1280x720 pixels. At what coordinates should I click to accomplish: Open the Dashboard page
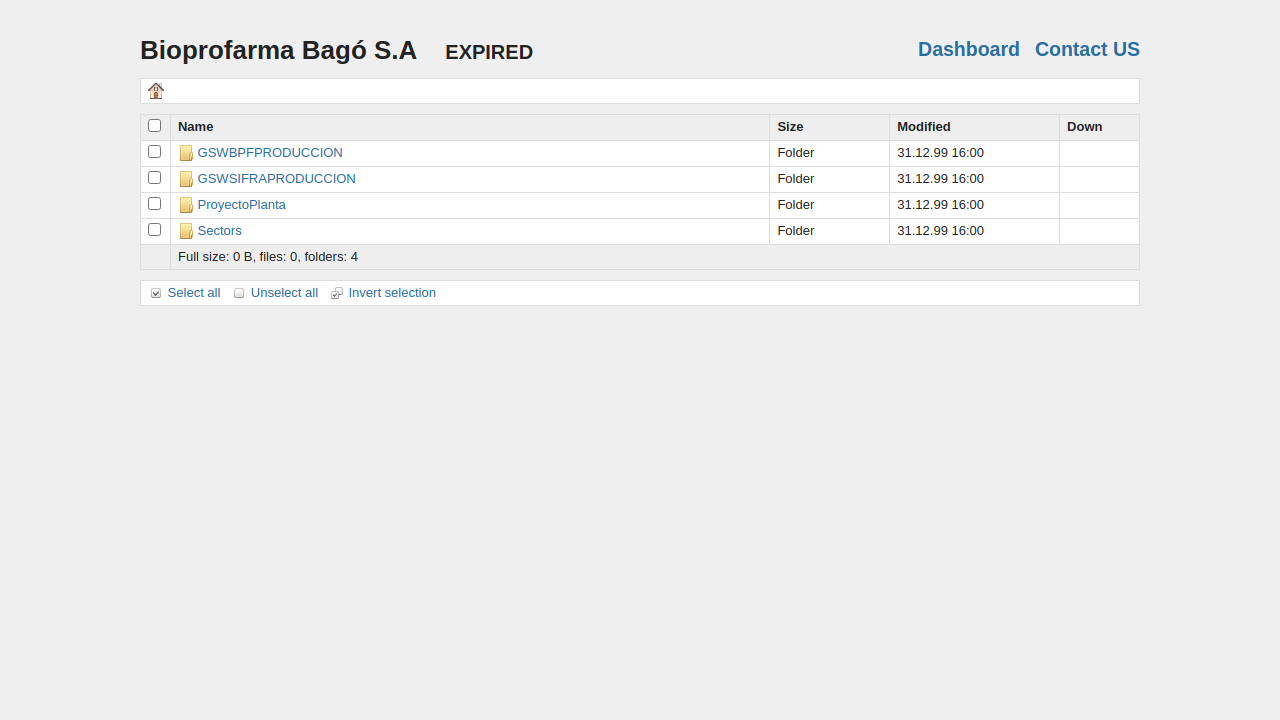click(x=968, y=49)
